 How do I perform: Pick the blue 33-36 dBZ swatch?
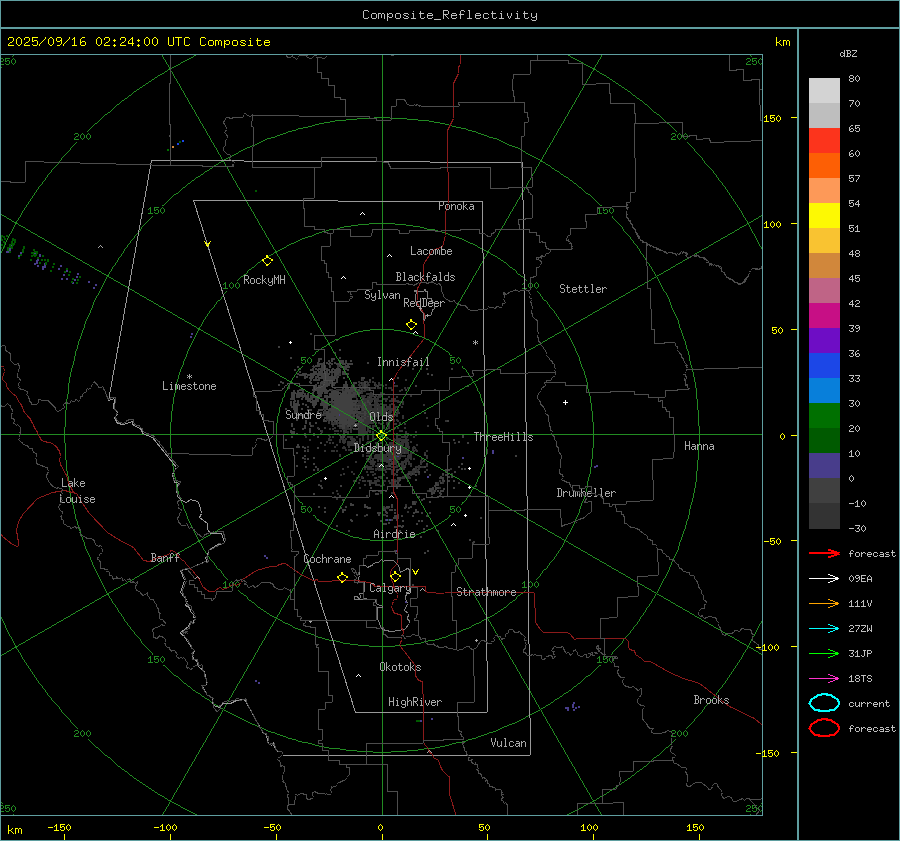[824, 366]
